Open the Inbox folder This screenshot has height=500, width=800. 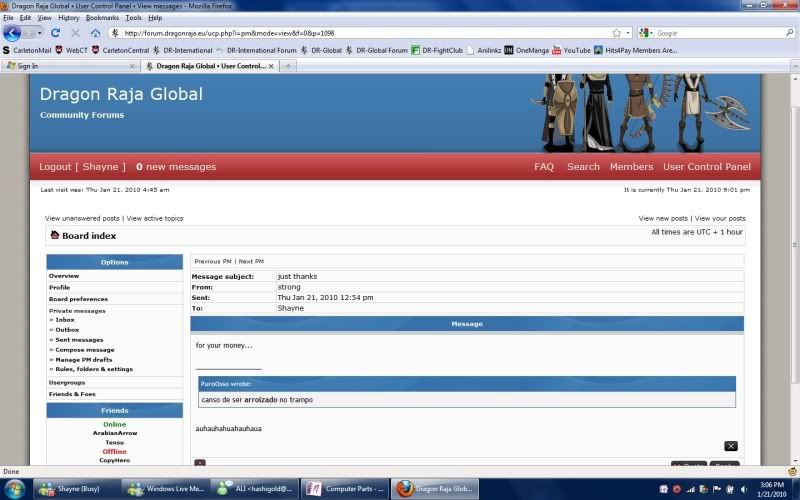(x=65, y=320)
